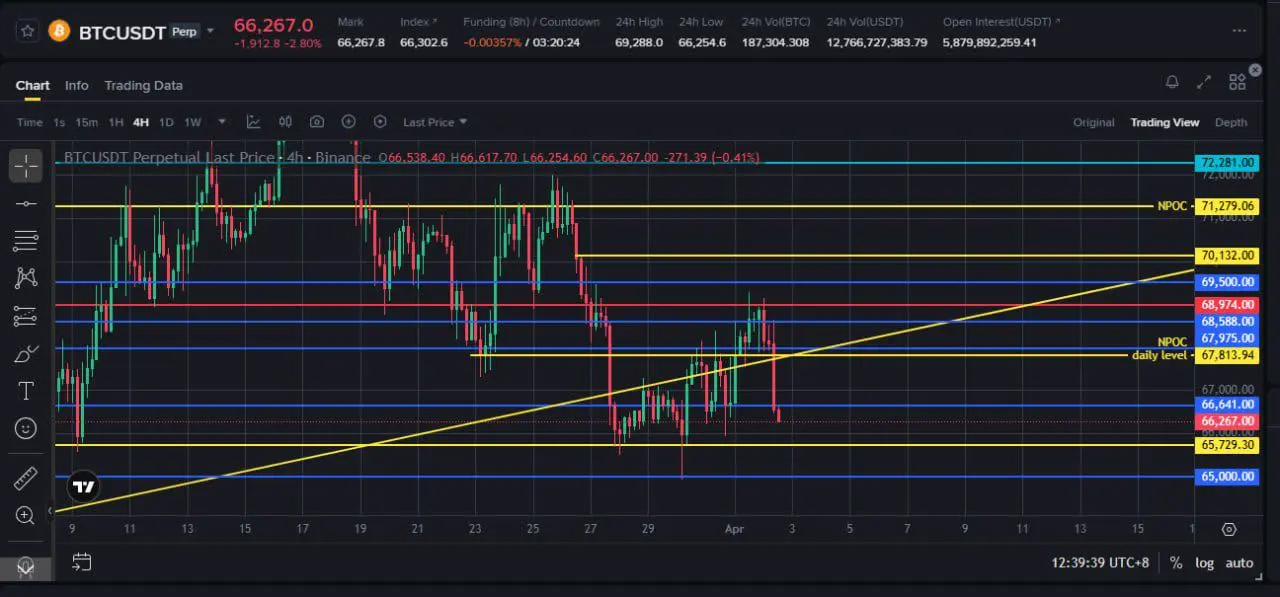Click the blue 65,000.00 price label
This screenshot has height=597, width=1280.
coord(1227,476)
